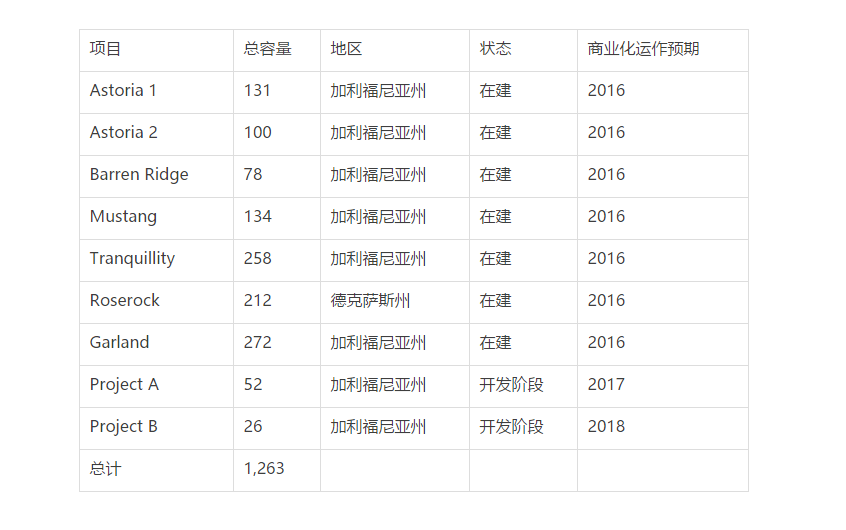Viewport: 846px width, 530px height.
Task: Select the Project B cell
Action: (123, 427)
